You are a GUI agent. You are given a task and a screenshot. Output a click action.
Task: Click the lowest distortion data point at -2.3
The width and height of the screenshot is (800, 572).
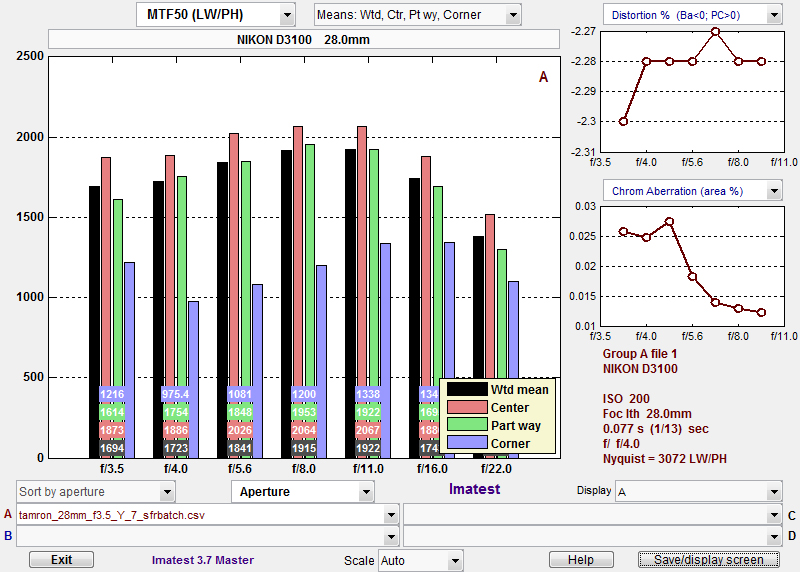623,121
